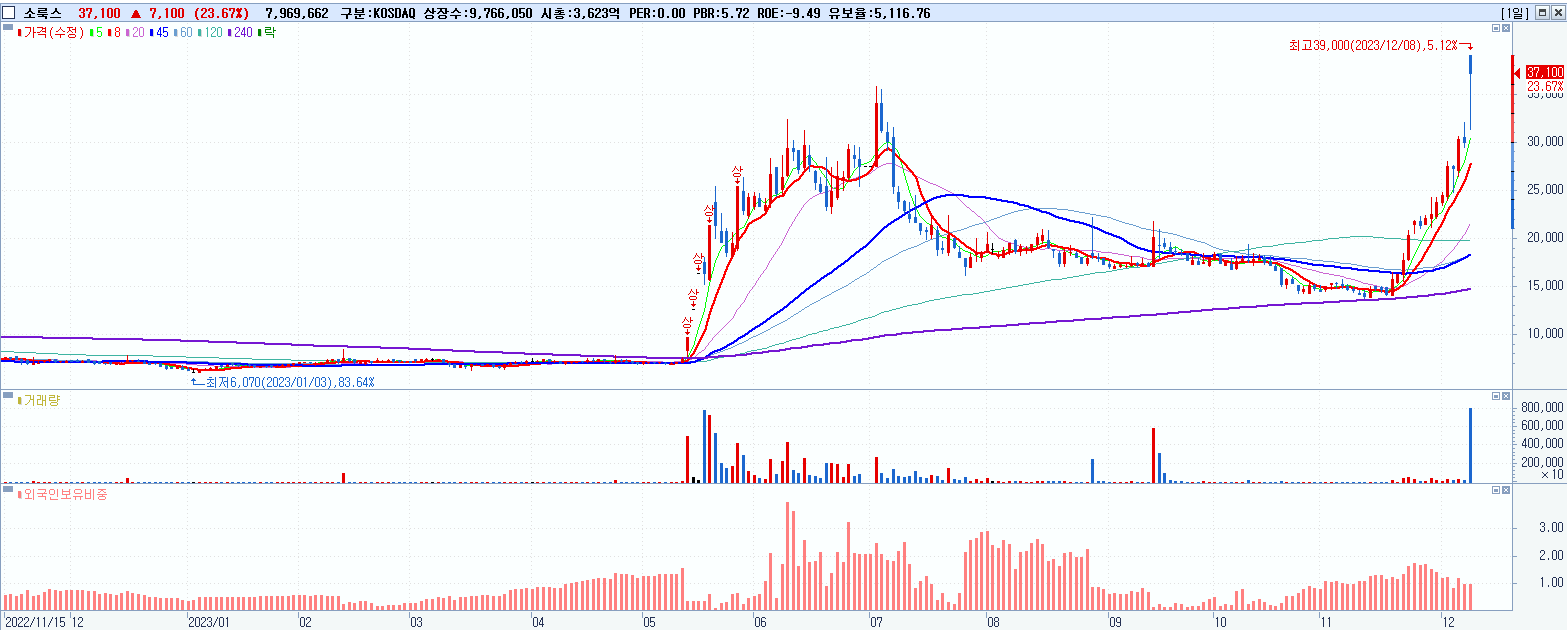Image resolution: width=1567 pixels, height=630 pixels.
Task: Click the 거래량 panel's close icon at right
Action: (x=1505, y=396)
